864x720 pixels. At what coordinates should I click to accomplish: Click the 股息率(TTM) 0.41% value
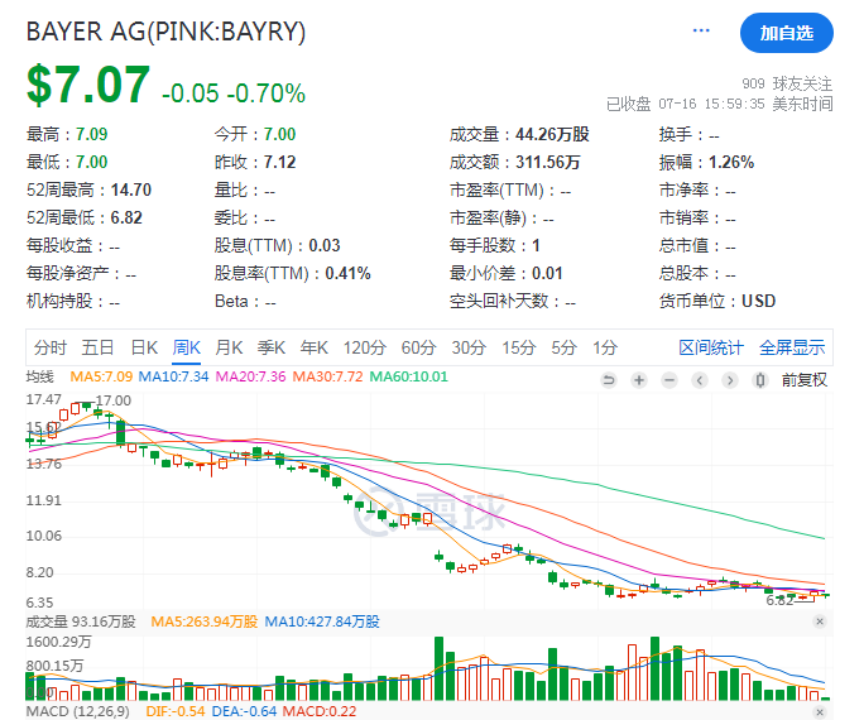(x=348, y=273)
